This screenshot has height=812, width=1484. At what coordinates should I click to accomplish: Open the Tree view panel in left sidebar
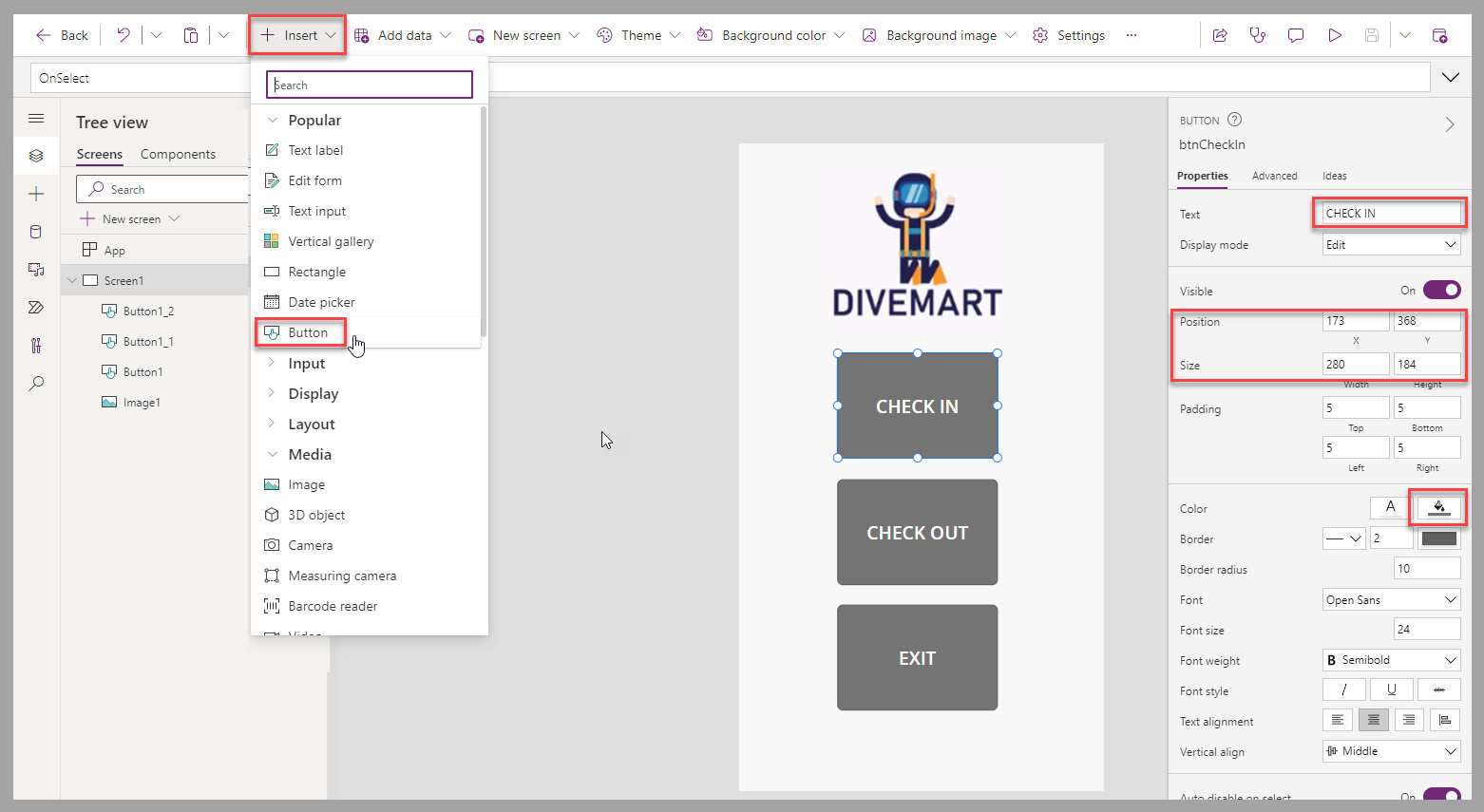[36, 156]
